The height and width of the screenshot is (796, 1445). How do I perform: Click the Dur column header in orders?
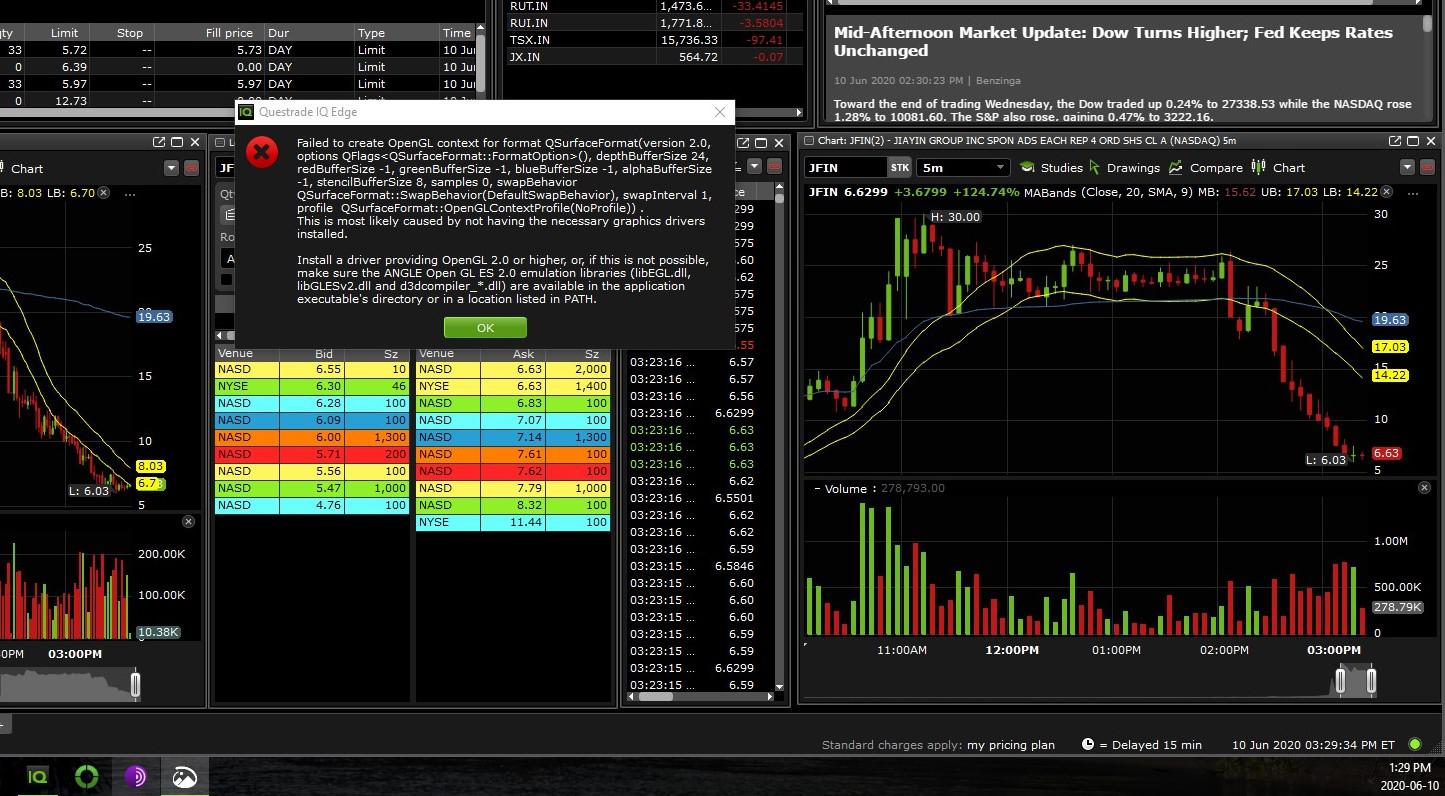[x=308, y=33]
